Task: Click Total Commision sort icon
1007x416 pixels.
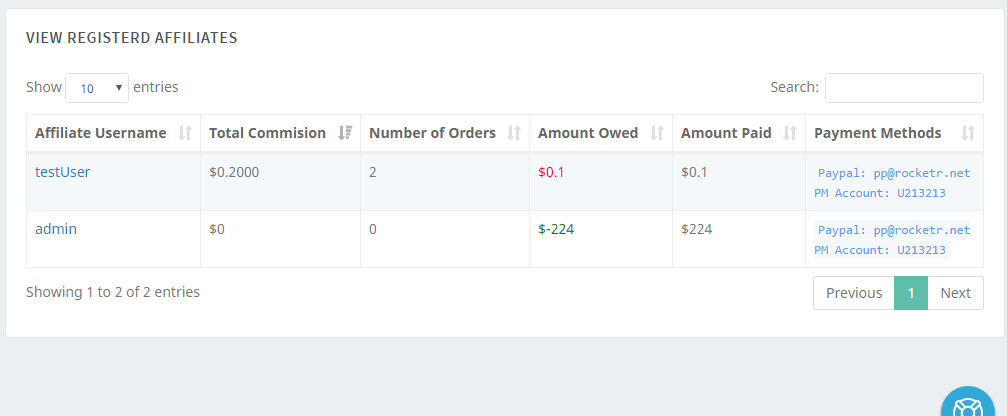Action: pyautogui.click(x=345, y=133)
